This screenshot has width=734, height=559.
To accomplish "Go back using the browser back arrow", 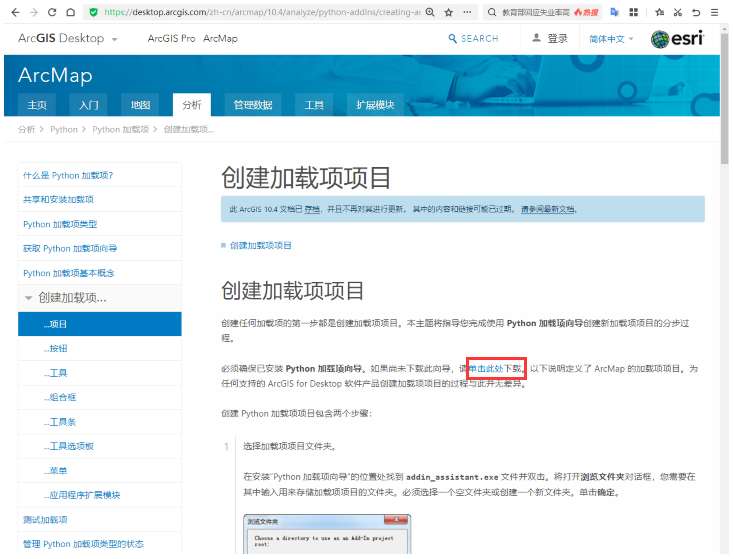I will (15, 12).
